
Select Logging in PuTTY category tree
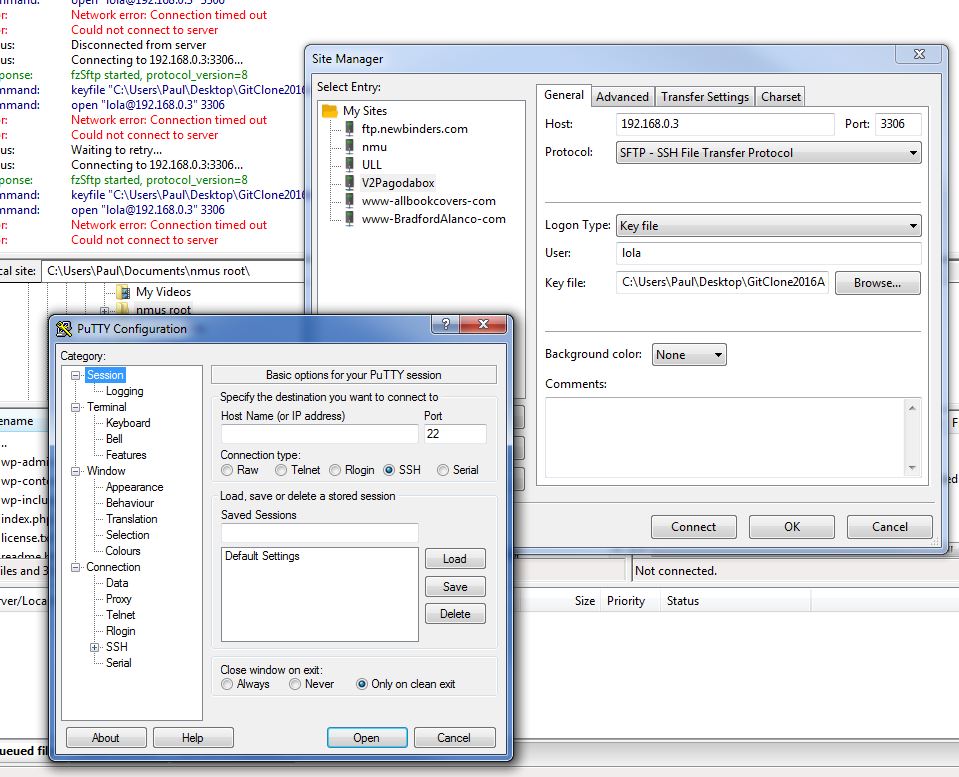click(x=124, y=391)
